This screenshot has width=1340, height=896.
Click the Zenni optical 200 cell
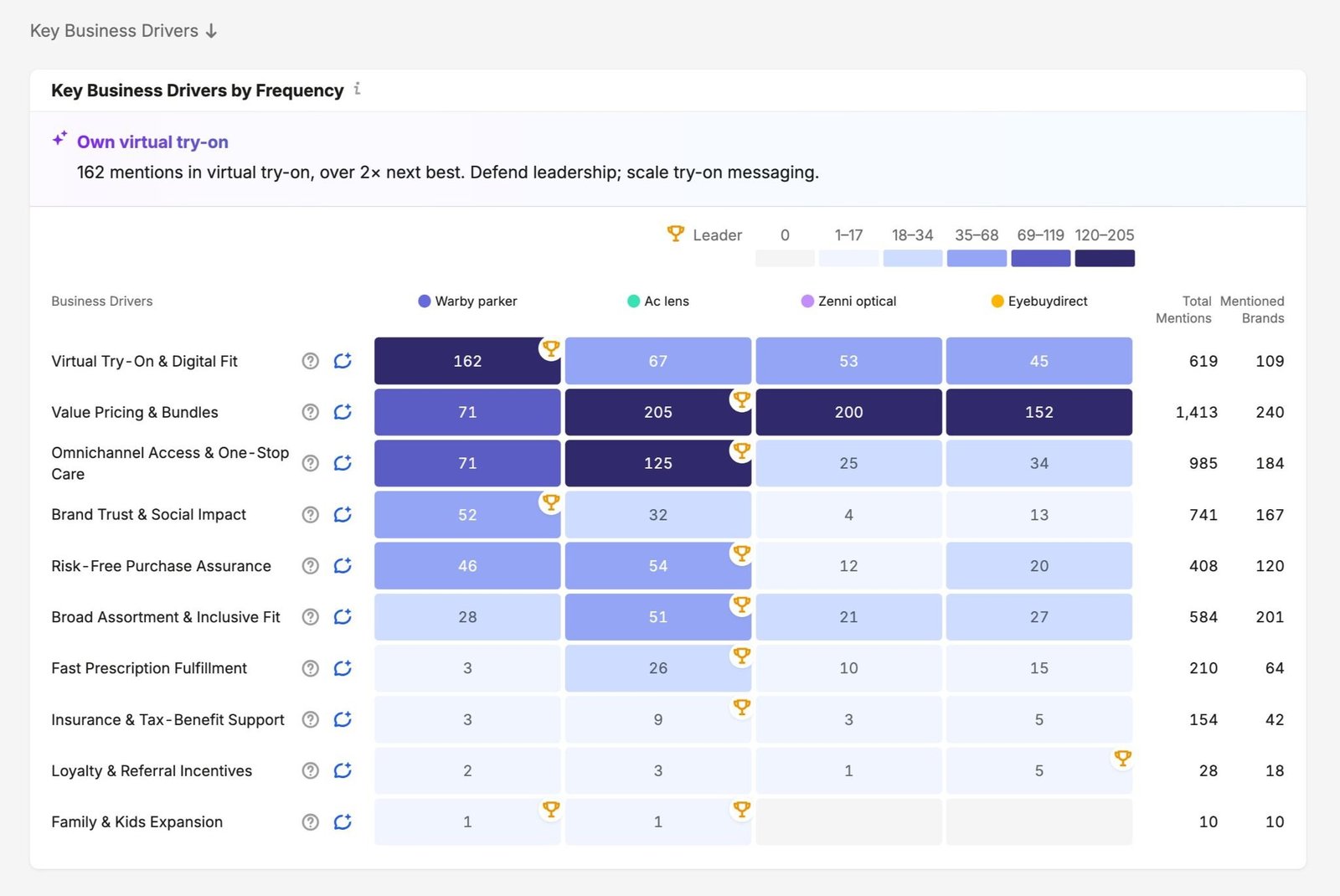pos(848,412)
